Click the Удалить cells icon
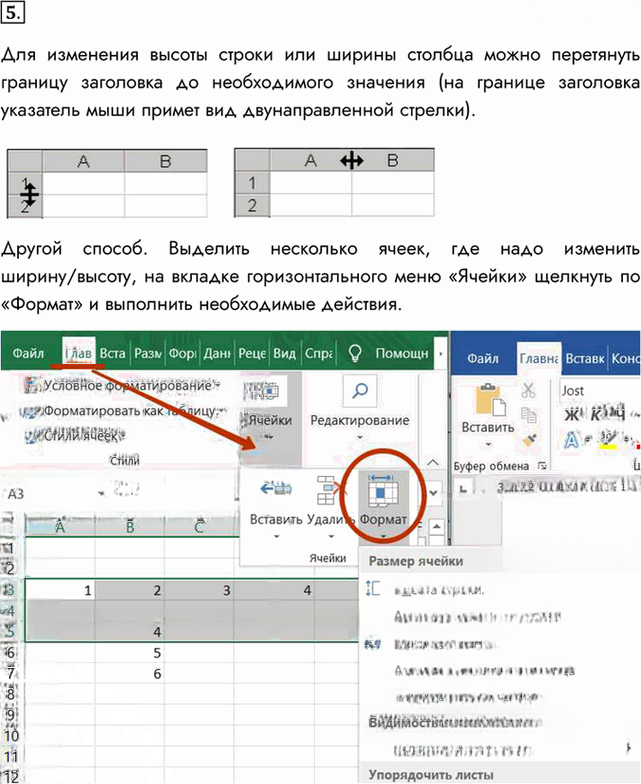 point(328,490)
